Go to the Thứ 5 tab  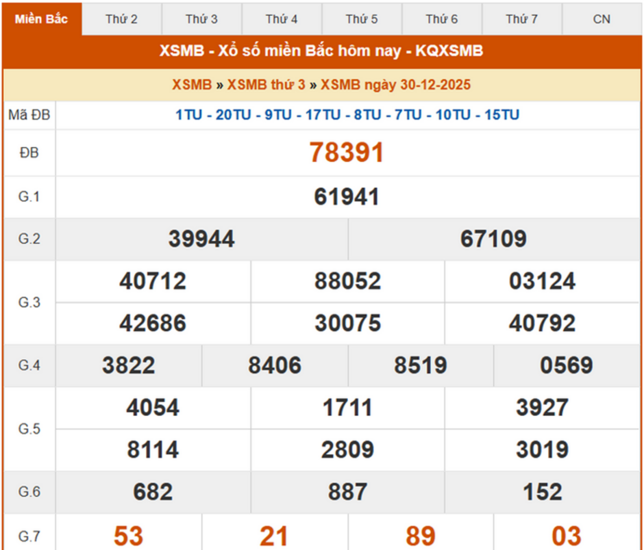tap(361, 19)
